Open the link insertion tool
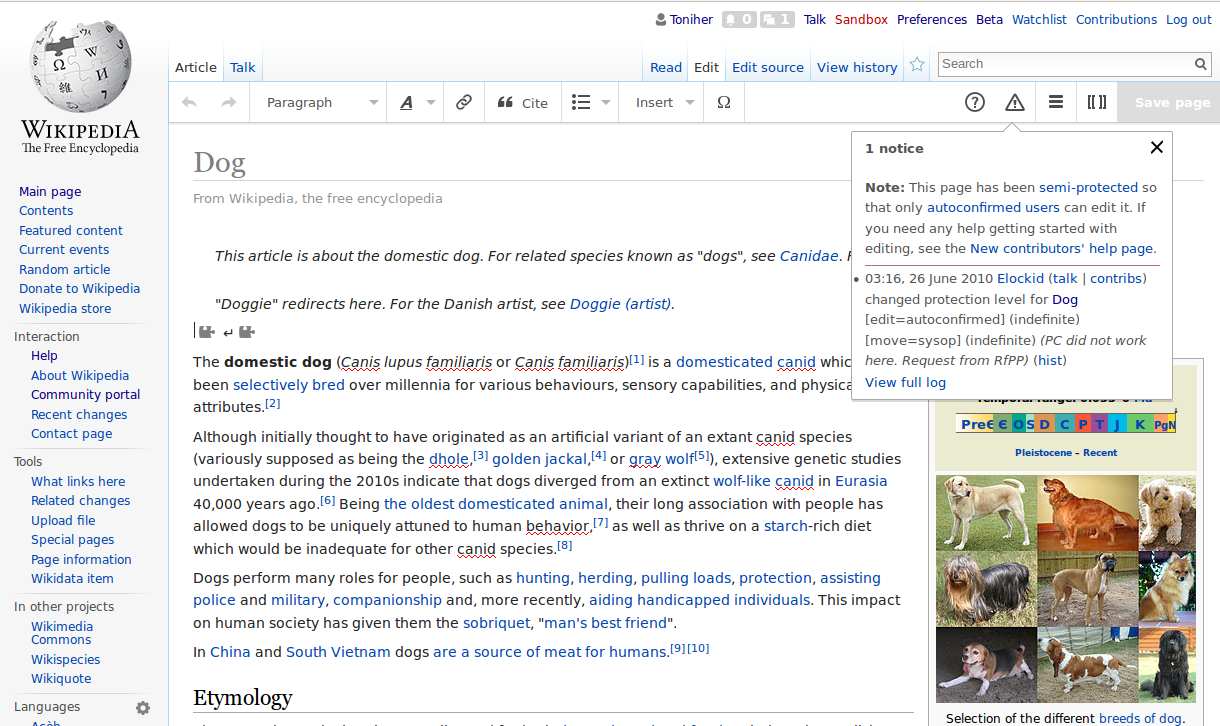1220x726 pixels. 463,102
